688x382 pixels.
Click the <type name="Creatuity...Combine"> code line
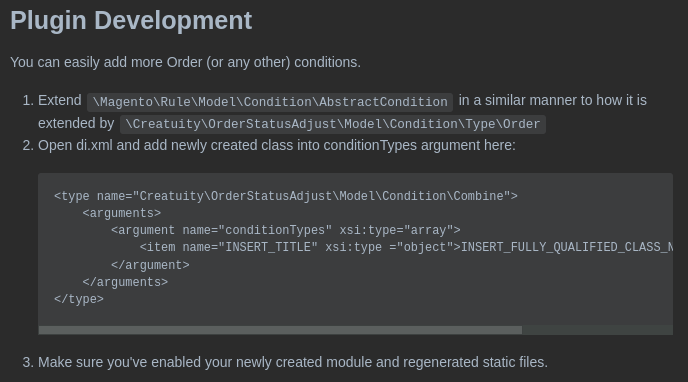[x=286, y=196]
